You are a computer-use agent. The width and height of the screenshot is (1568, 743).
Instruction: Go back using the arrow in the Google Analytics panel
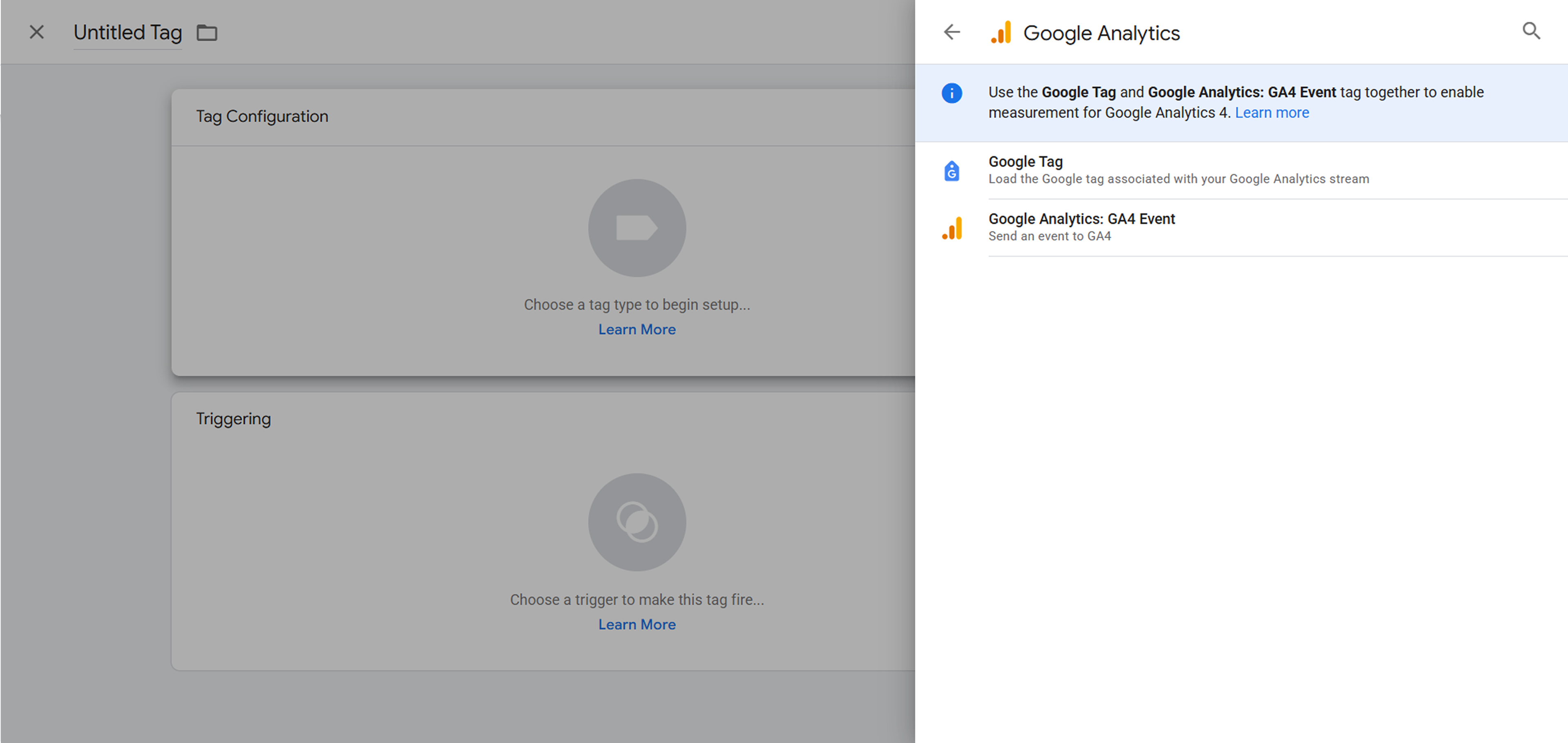[952, 31]
